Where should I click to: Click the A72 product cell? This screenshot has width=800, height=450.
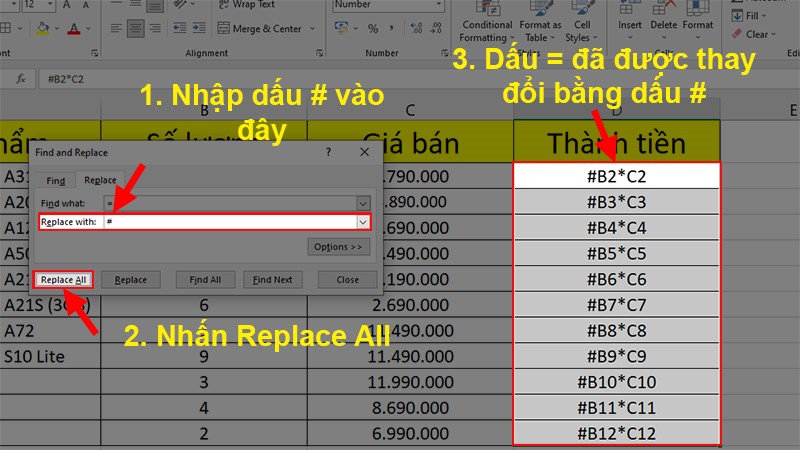[x=50, y=331]
